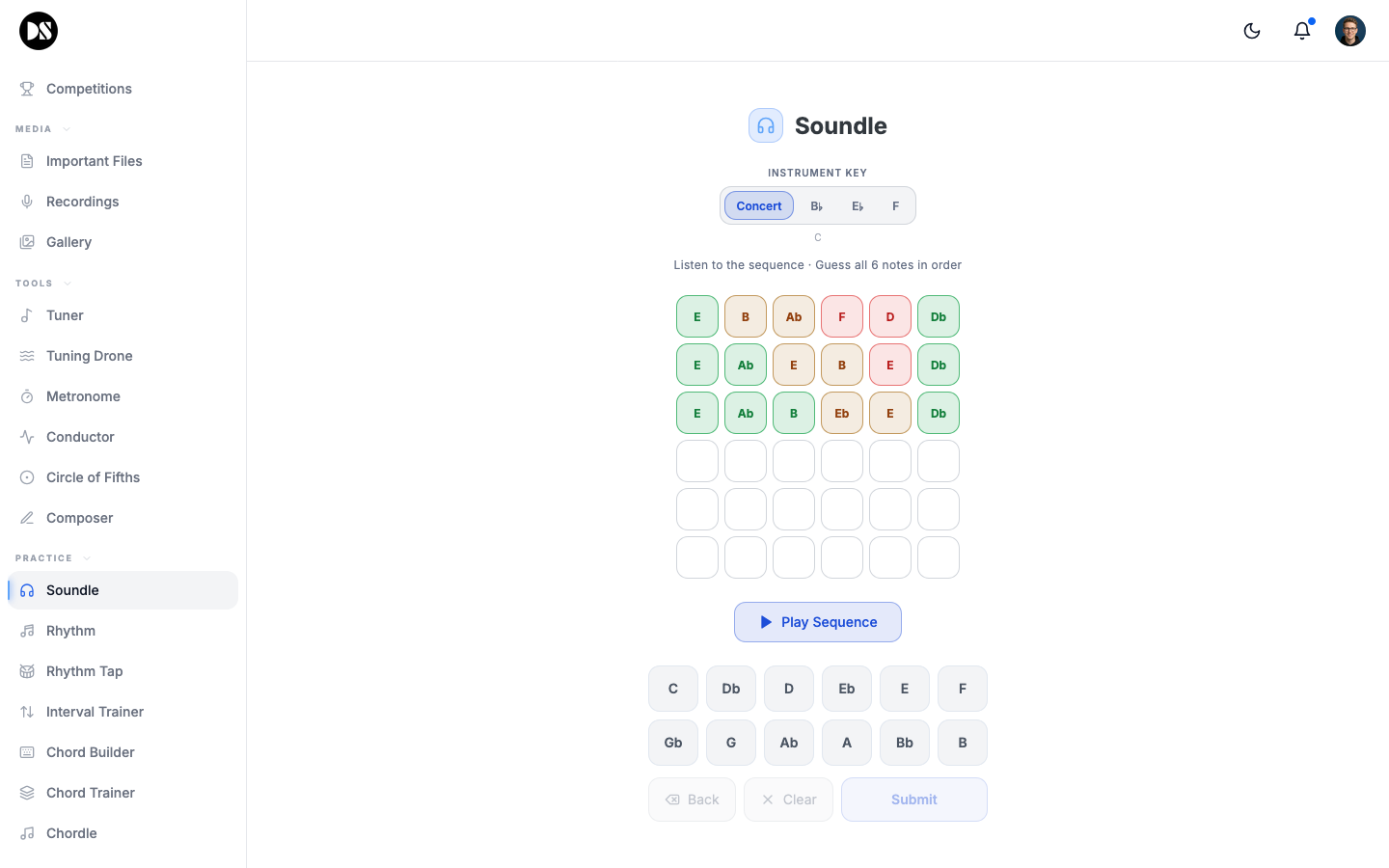Select the Tuning Drone tool
Screen dimensions: 1389x868
pos(89,356)
